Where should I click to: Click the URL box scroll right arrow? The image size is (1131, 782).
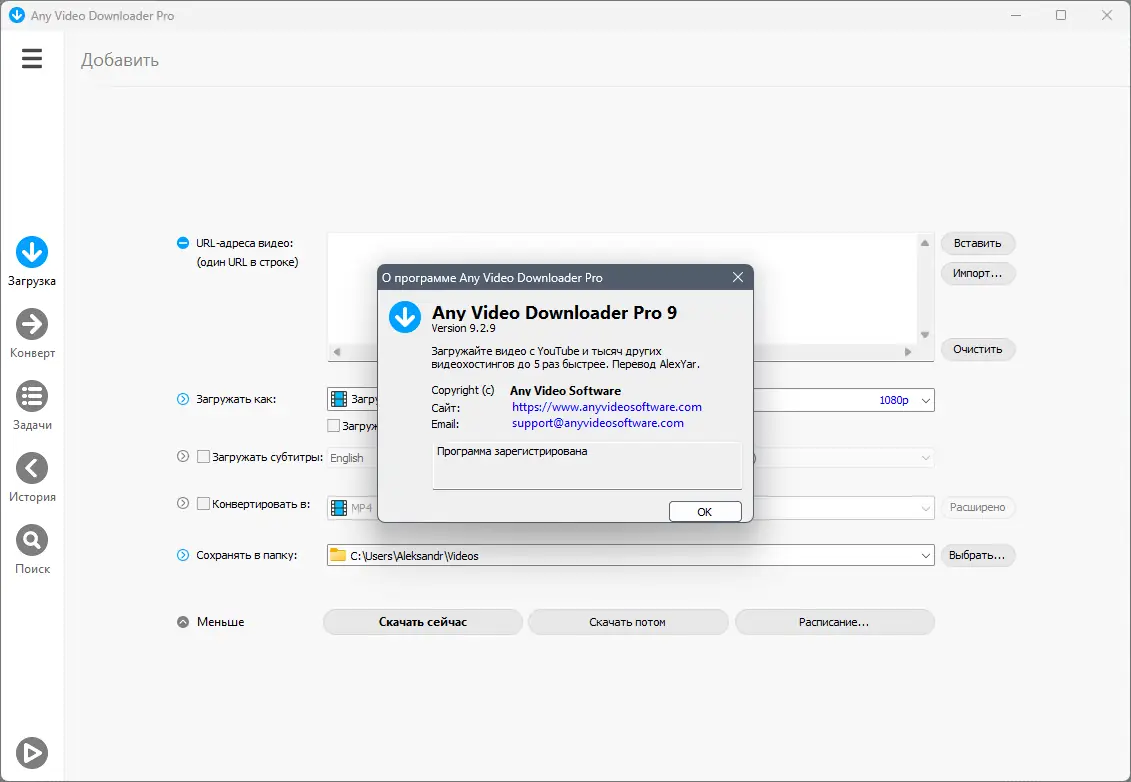point(907,352)
